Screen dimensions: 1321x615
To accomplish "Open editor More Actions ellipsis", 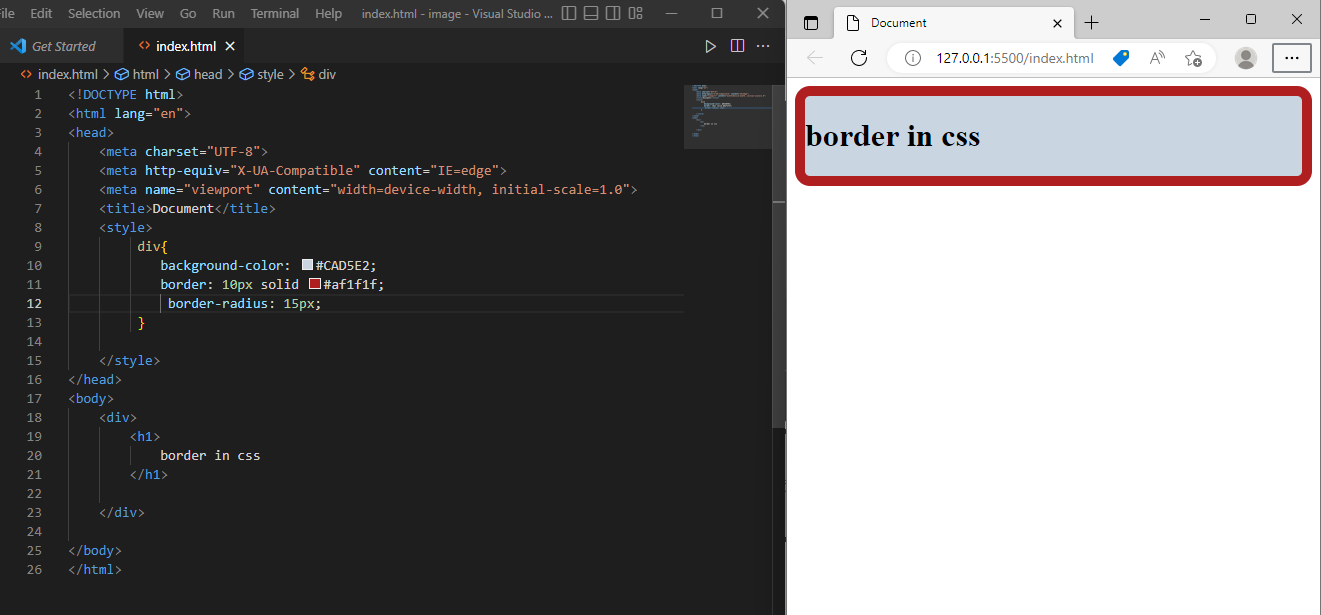I will pyautogui.click(x=763, y=46).
